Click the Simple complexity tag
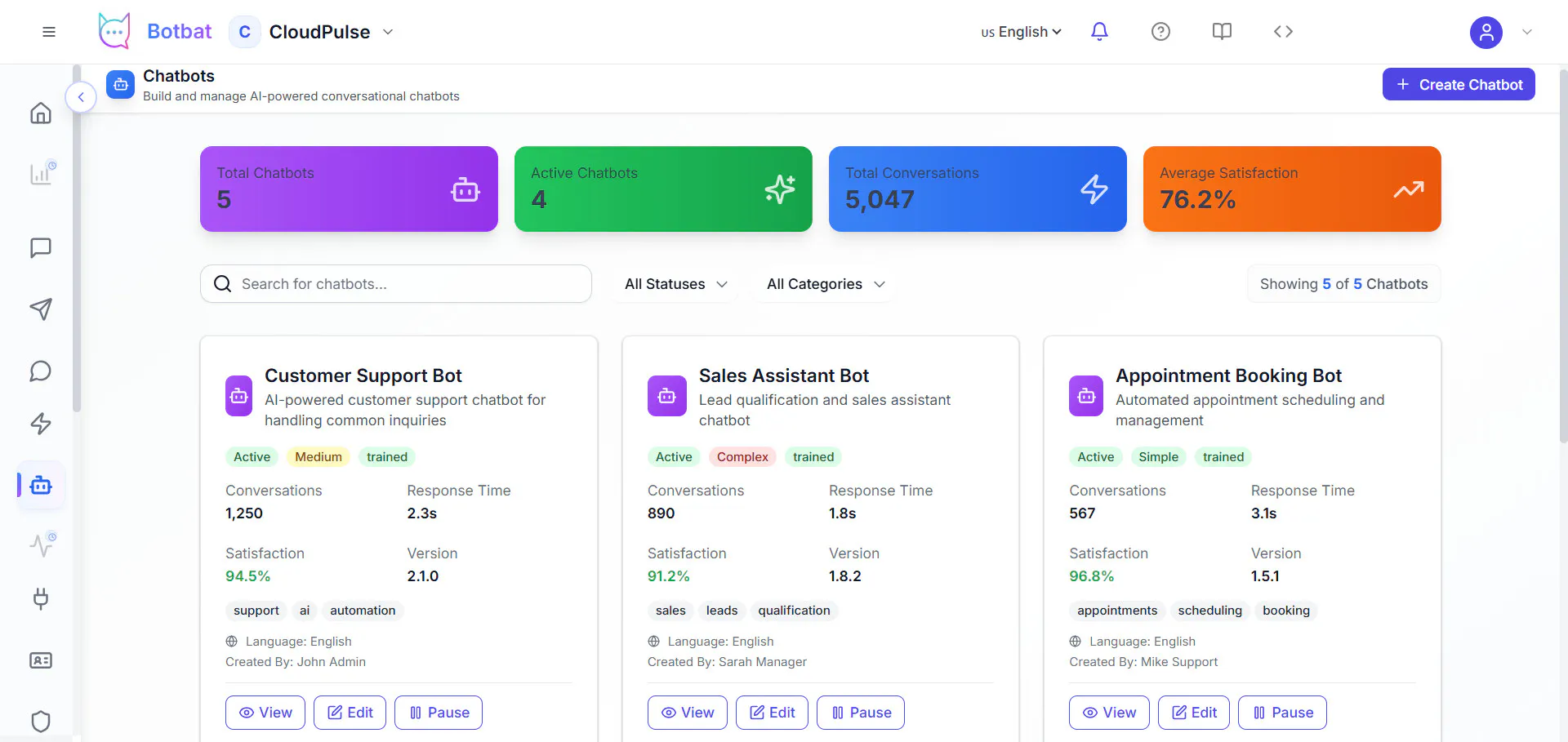Screen dimensions: 1568x742 click(1158, 457)
